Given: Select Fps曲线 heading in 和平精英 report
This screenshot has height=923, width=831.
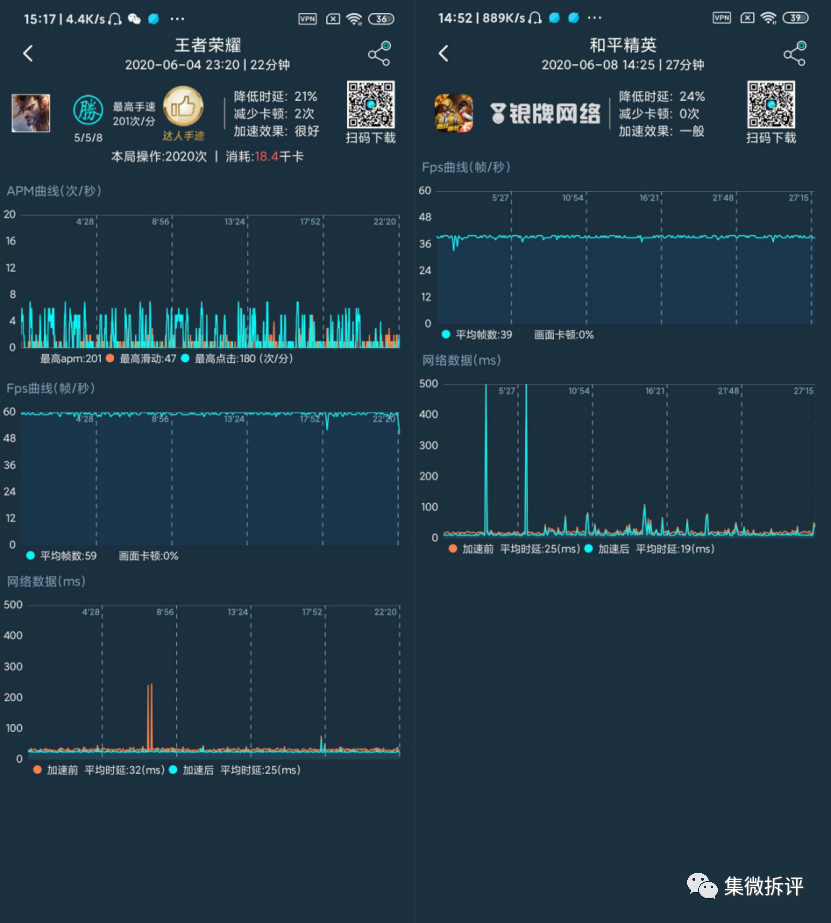Looking at the screenshot, I should (466, 167).
